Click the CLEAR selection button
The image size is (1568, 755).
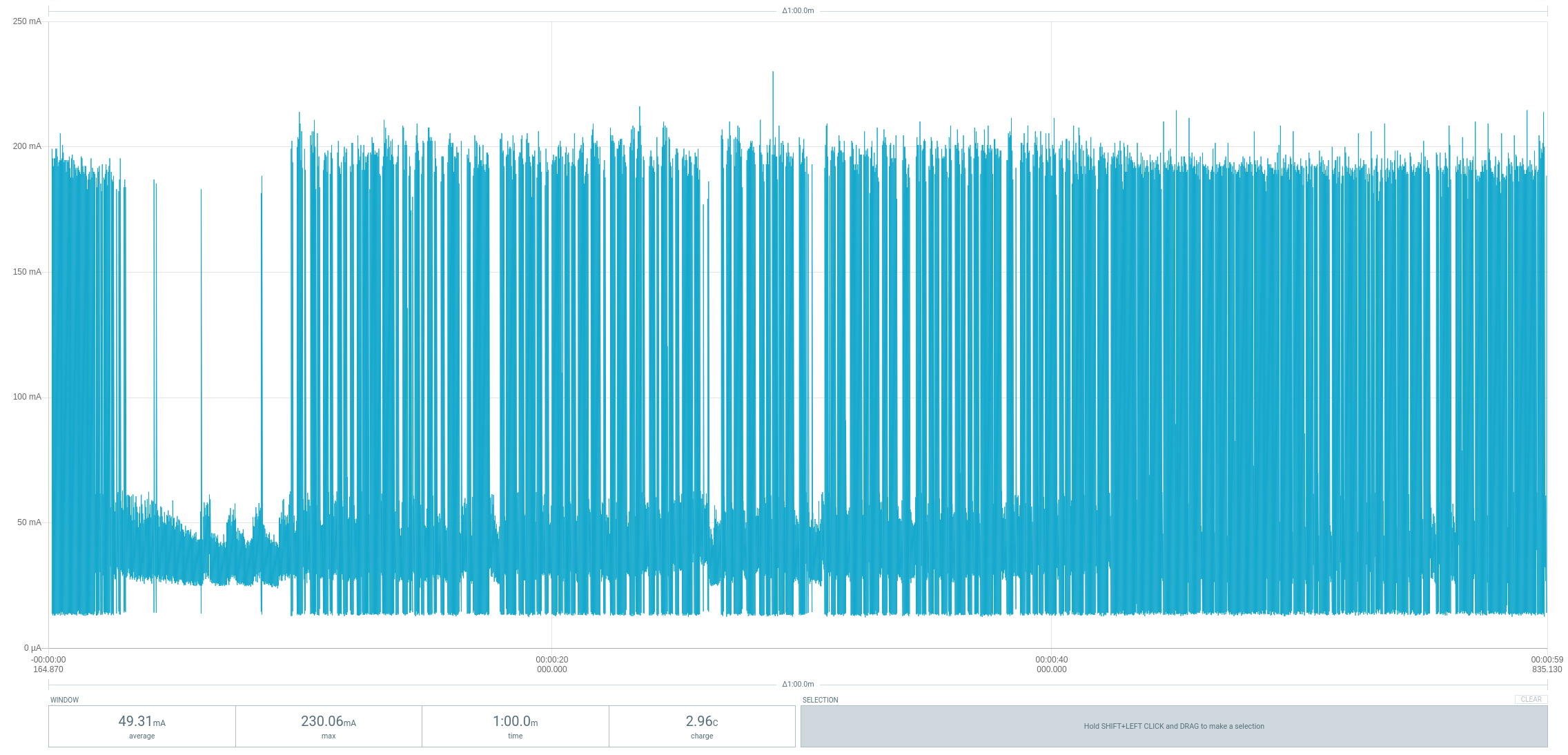click(x=1531, y=699)
